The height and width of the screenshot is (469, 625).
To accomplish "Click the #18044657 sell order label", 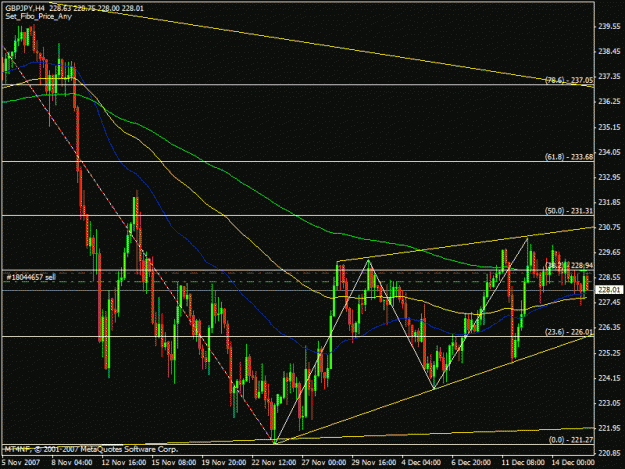I will [x=31, y=277].
